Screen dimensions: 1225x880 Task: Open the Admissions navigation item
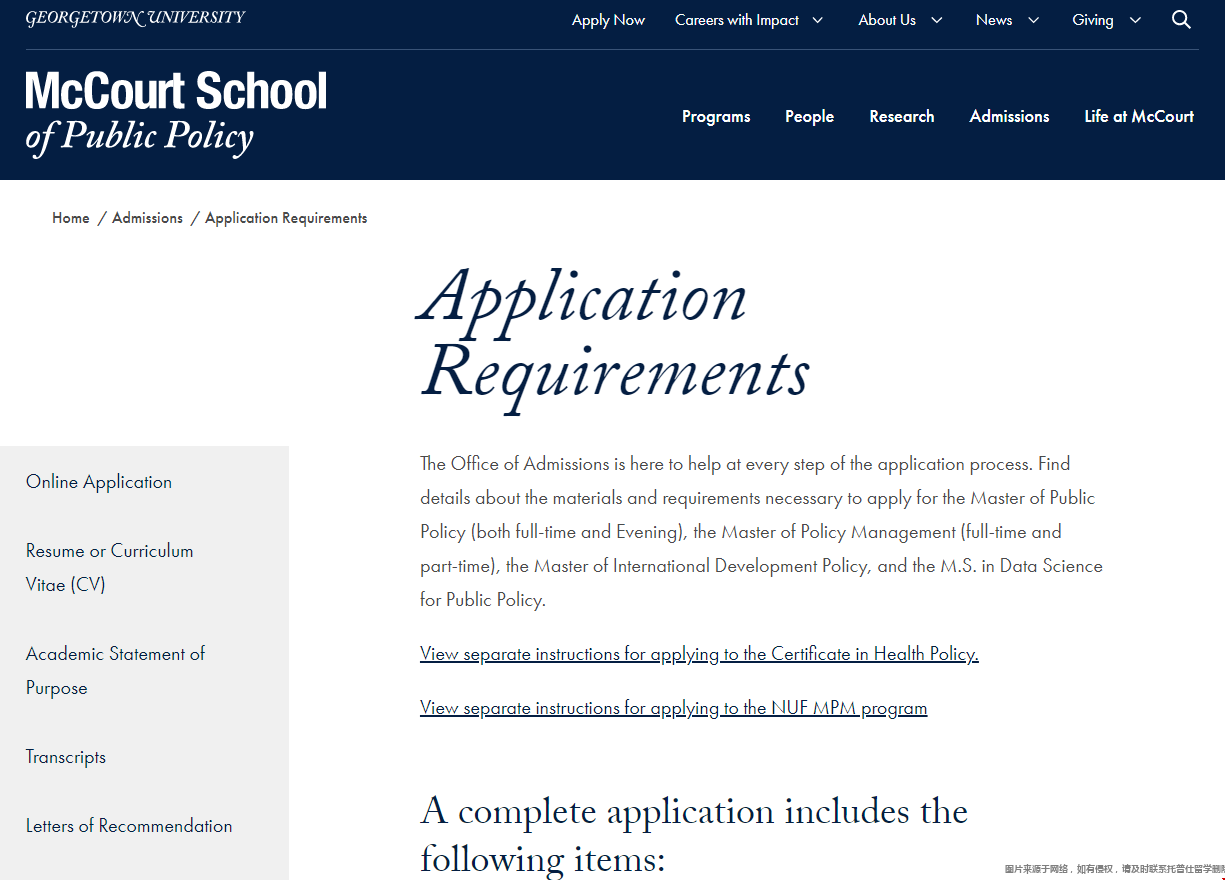coord(1009,116)
